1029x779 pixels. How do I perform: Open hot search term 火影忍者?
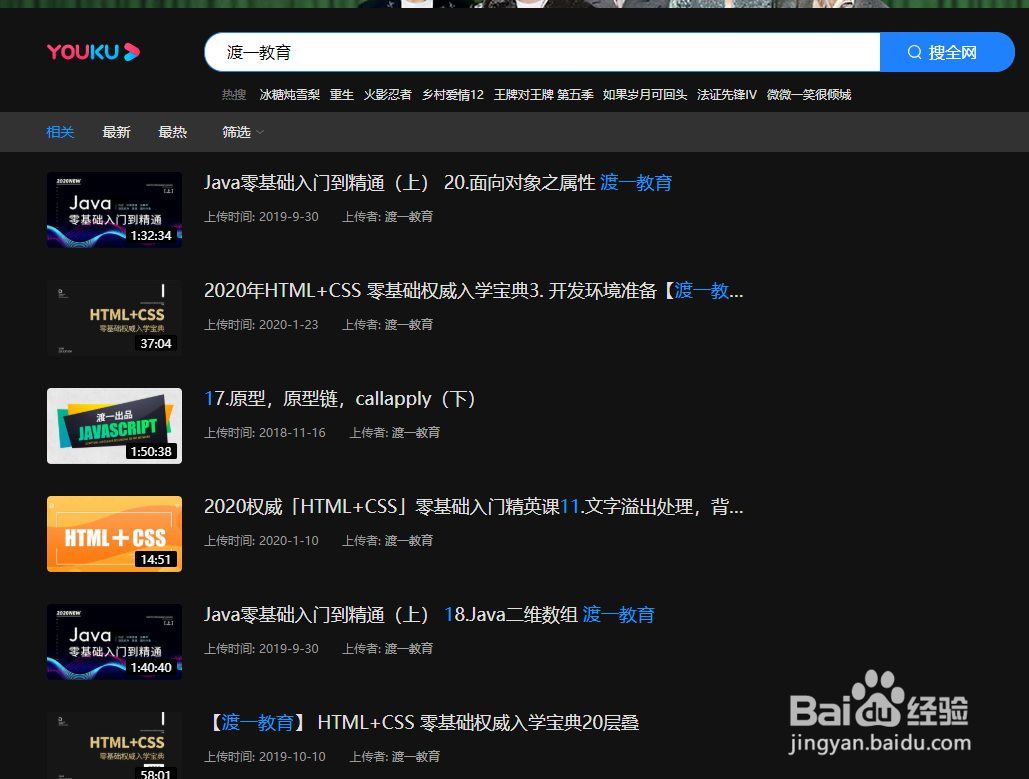388,95
